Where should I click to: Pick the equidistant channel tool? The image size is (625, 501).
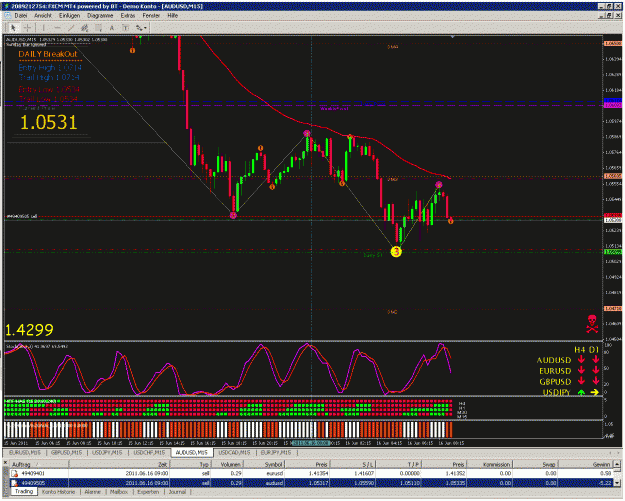pos(85,28)
